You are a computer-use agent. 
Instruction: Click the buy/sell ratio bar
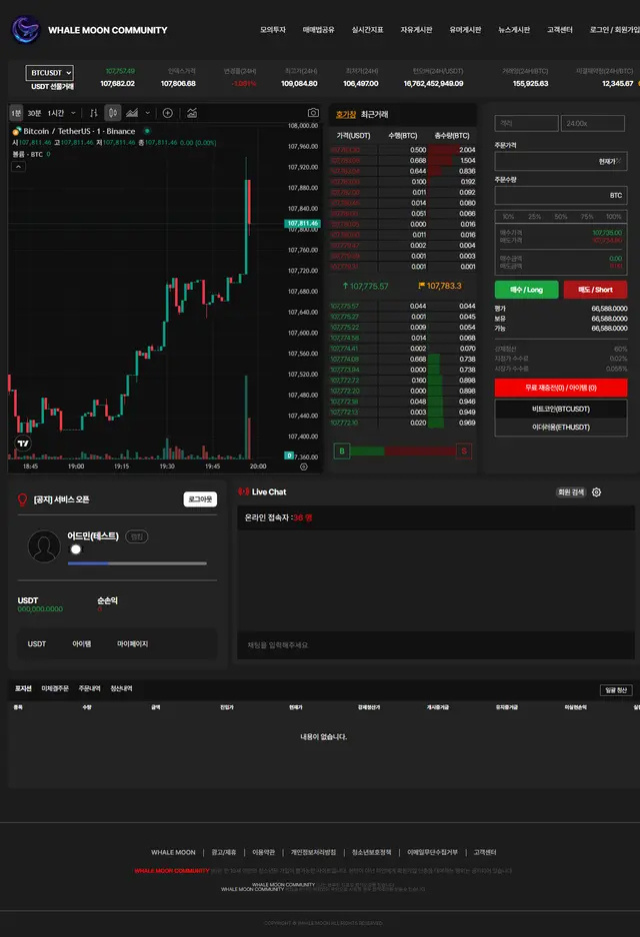[403, 451]
